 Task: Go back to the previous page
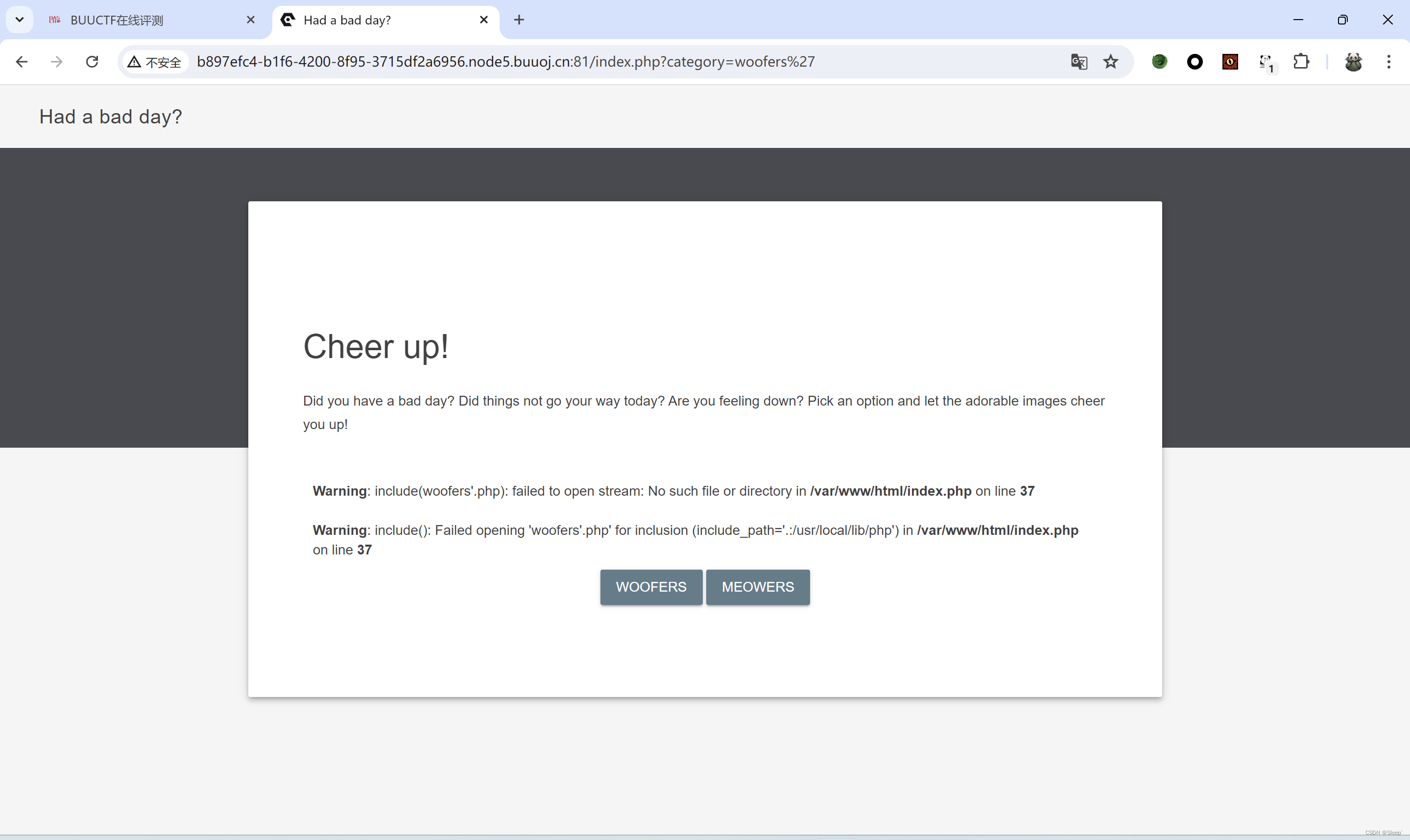tap(22, 62)
